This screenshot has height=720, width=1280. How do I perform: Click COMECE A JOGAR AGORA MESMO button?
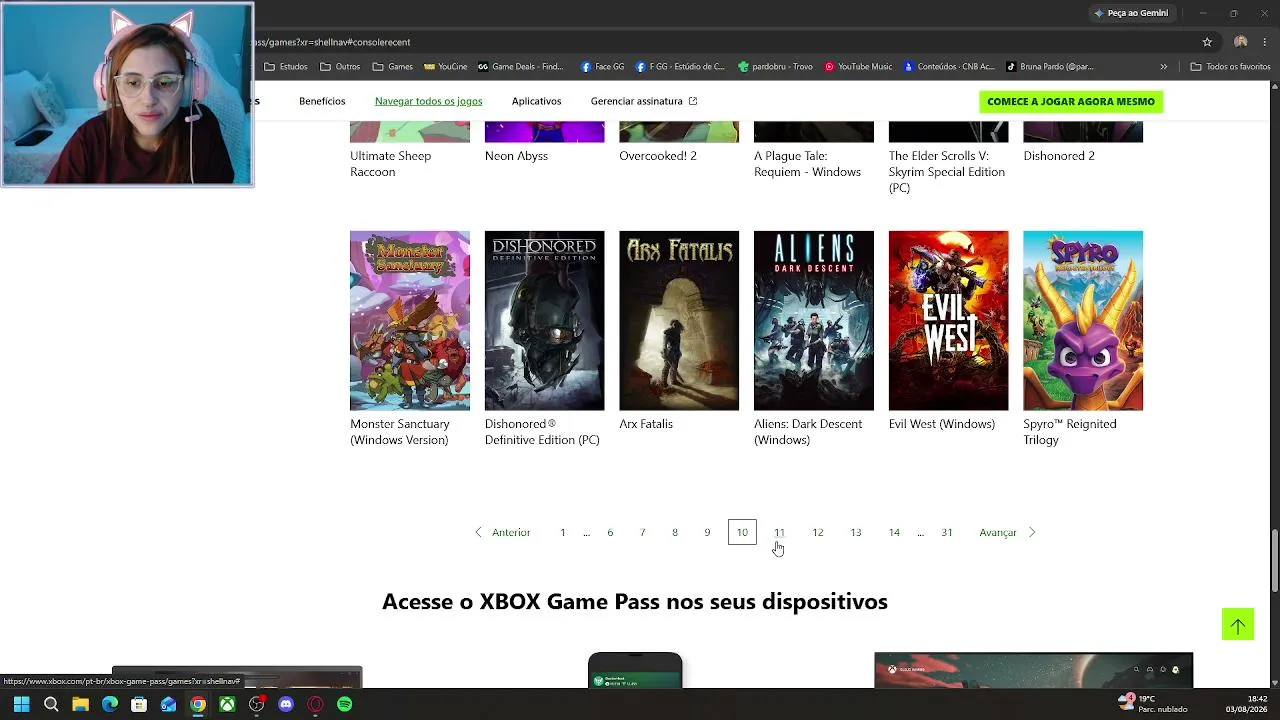1071,101
